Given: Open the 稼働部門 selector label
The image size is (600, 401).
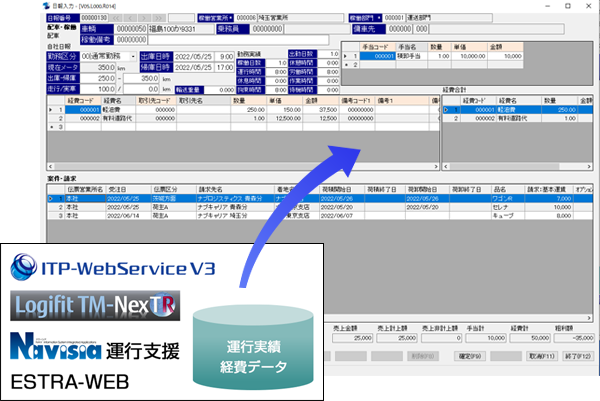Looking at the screenshot, I should point(365,18).
